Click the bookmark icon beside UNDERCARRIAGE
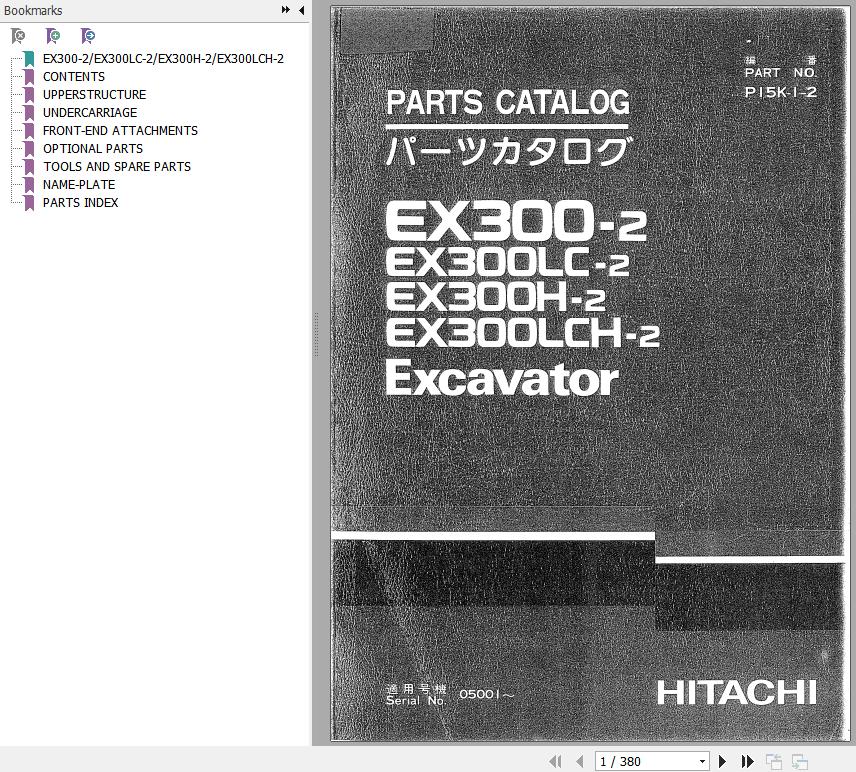The height and width of the screenshot is (772, 856). click(29, 112)
